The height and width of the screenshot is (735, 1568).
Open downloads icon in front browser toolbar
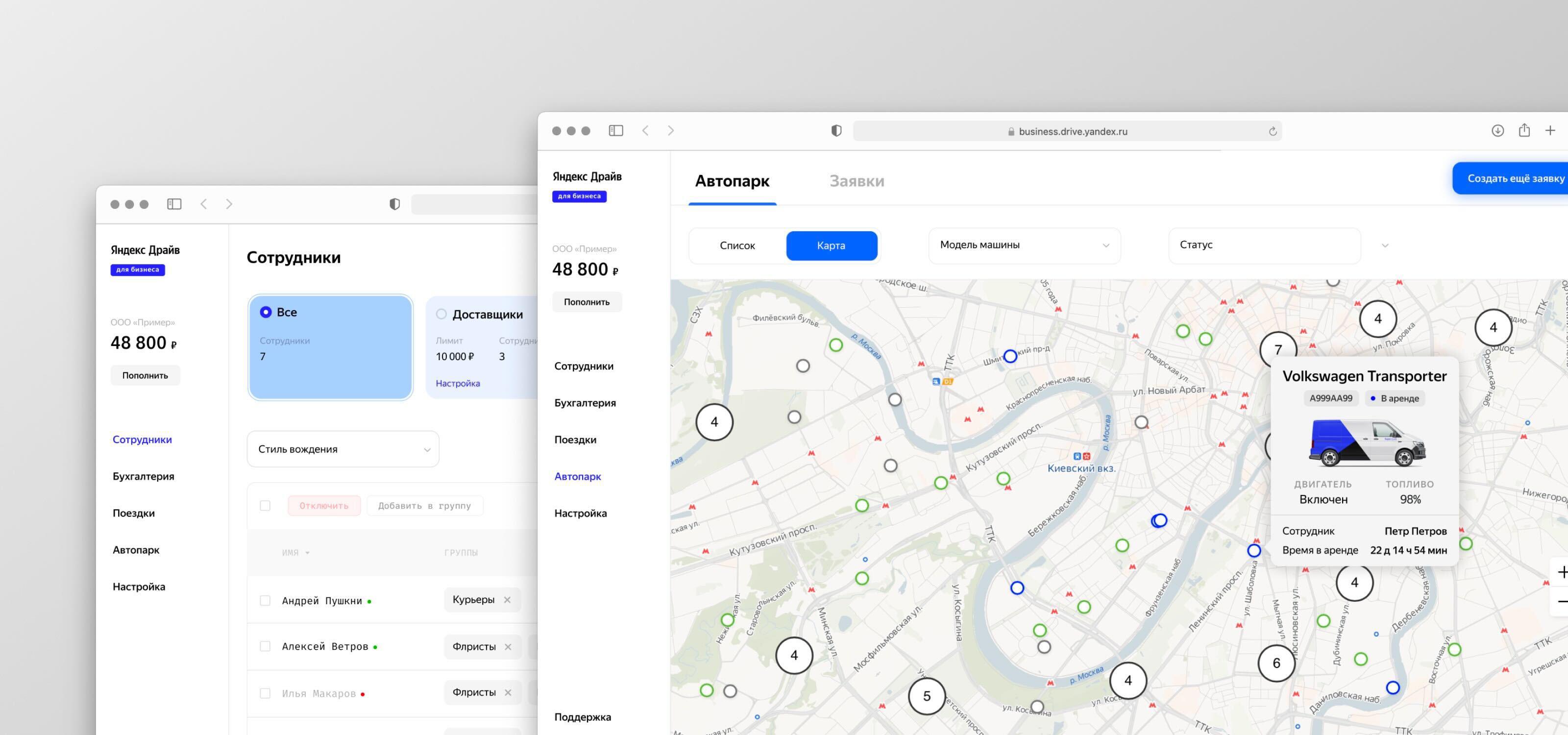point(1497,131)
